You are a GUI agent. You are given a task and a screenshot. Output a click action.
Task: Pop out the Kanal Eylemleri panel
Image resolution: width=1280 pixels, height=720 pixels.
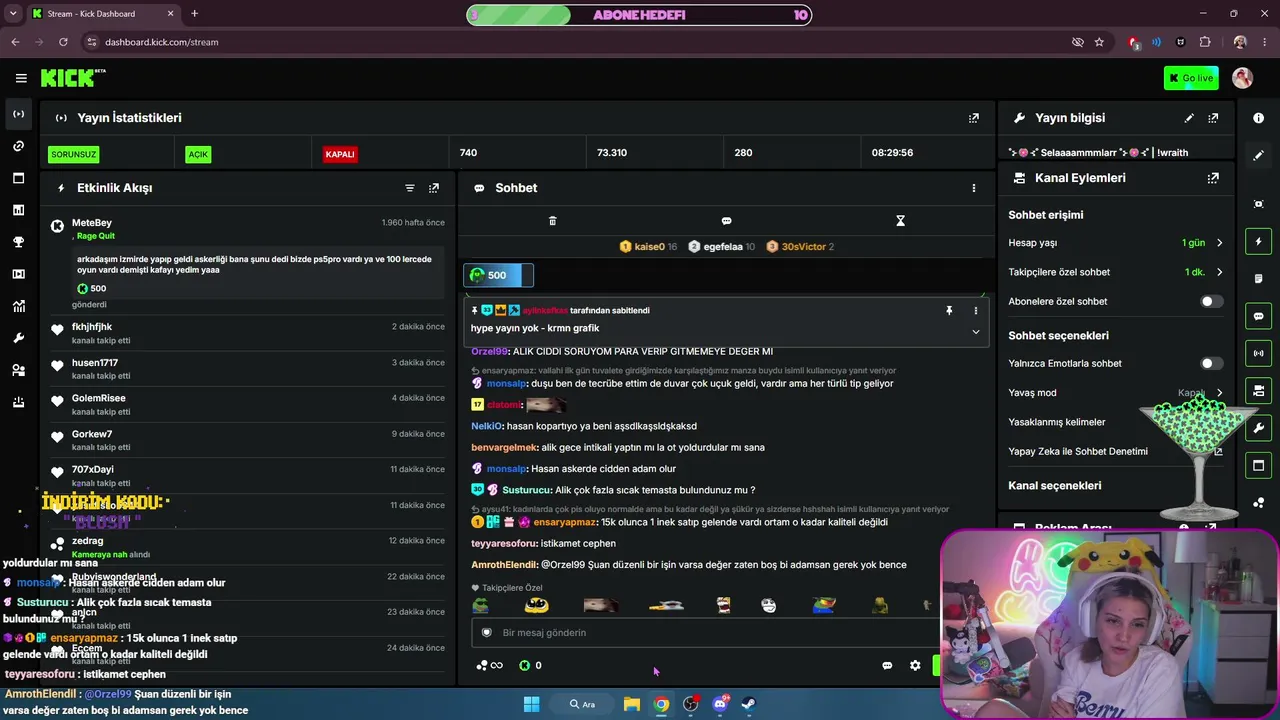point(1213,178)
